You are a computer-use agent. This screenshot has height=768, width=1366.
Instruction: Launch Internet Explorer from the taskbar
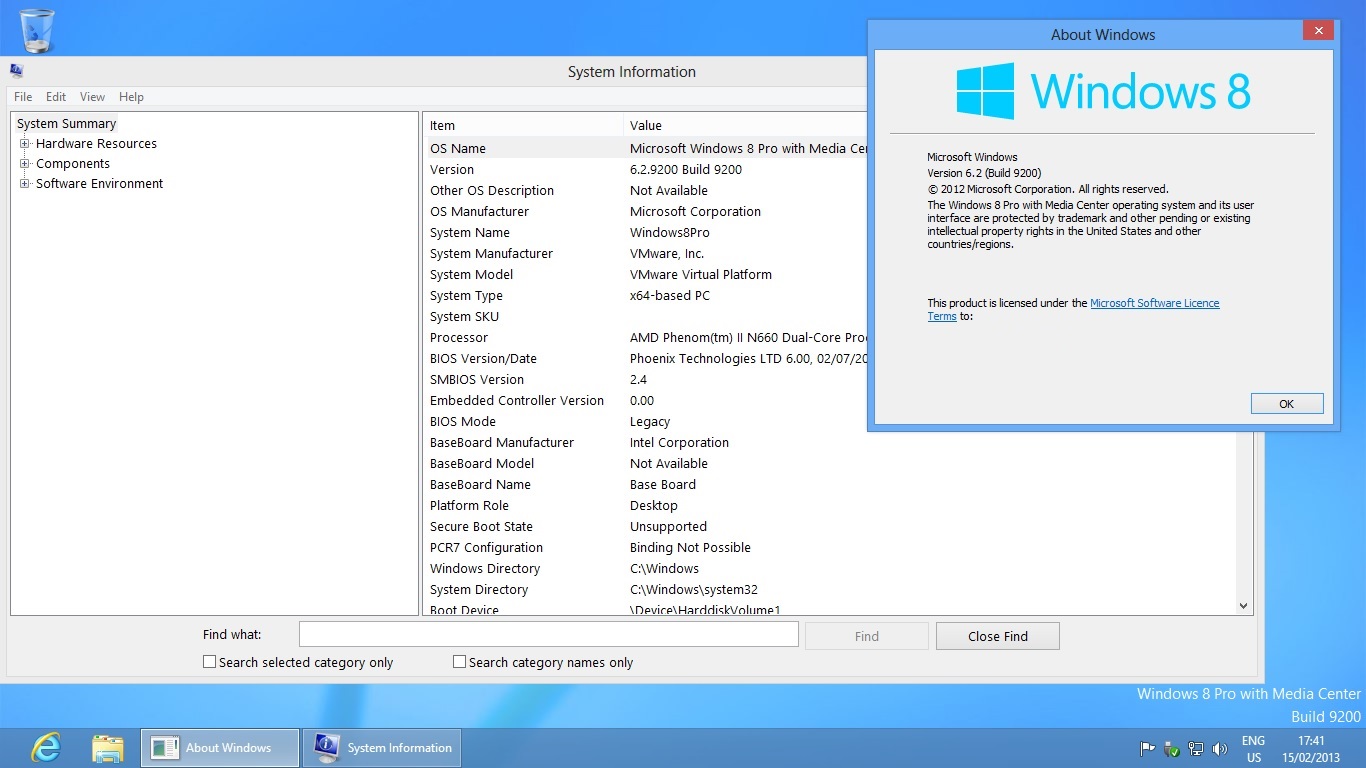(x=45, y=748)
